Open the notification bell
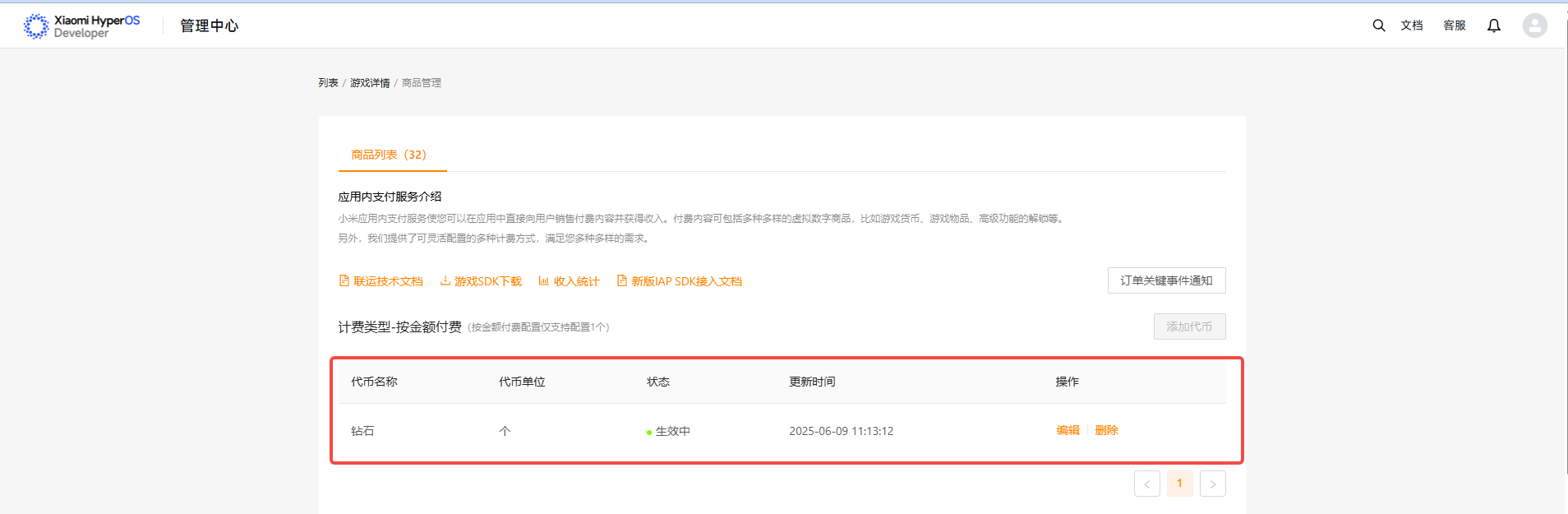 [x=1494, y=25]
